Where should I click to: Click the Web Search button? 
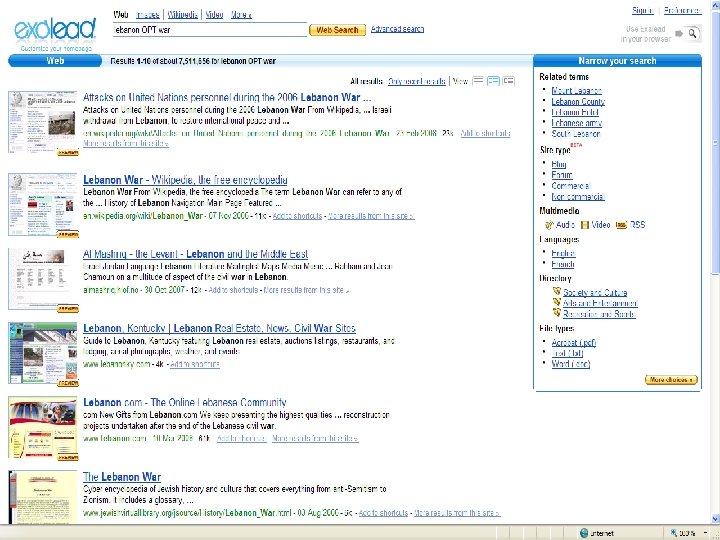pyautogui.click(x=338, y=30)
